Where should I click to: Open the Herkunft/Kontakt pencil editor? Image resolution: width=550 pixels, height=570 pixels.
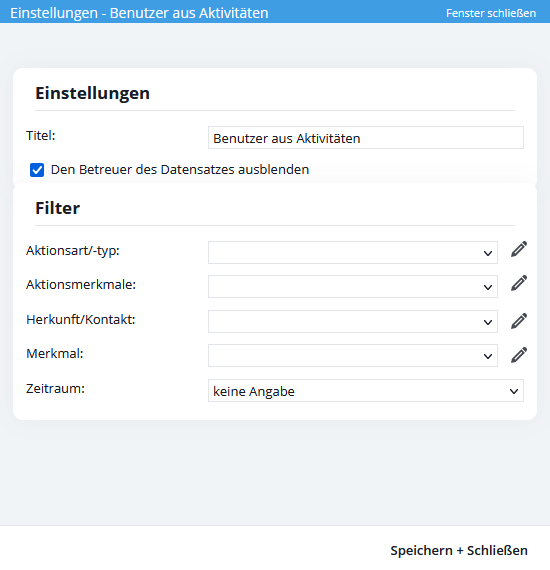tap(519, 321)
